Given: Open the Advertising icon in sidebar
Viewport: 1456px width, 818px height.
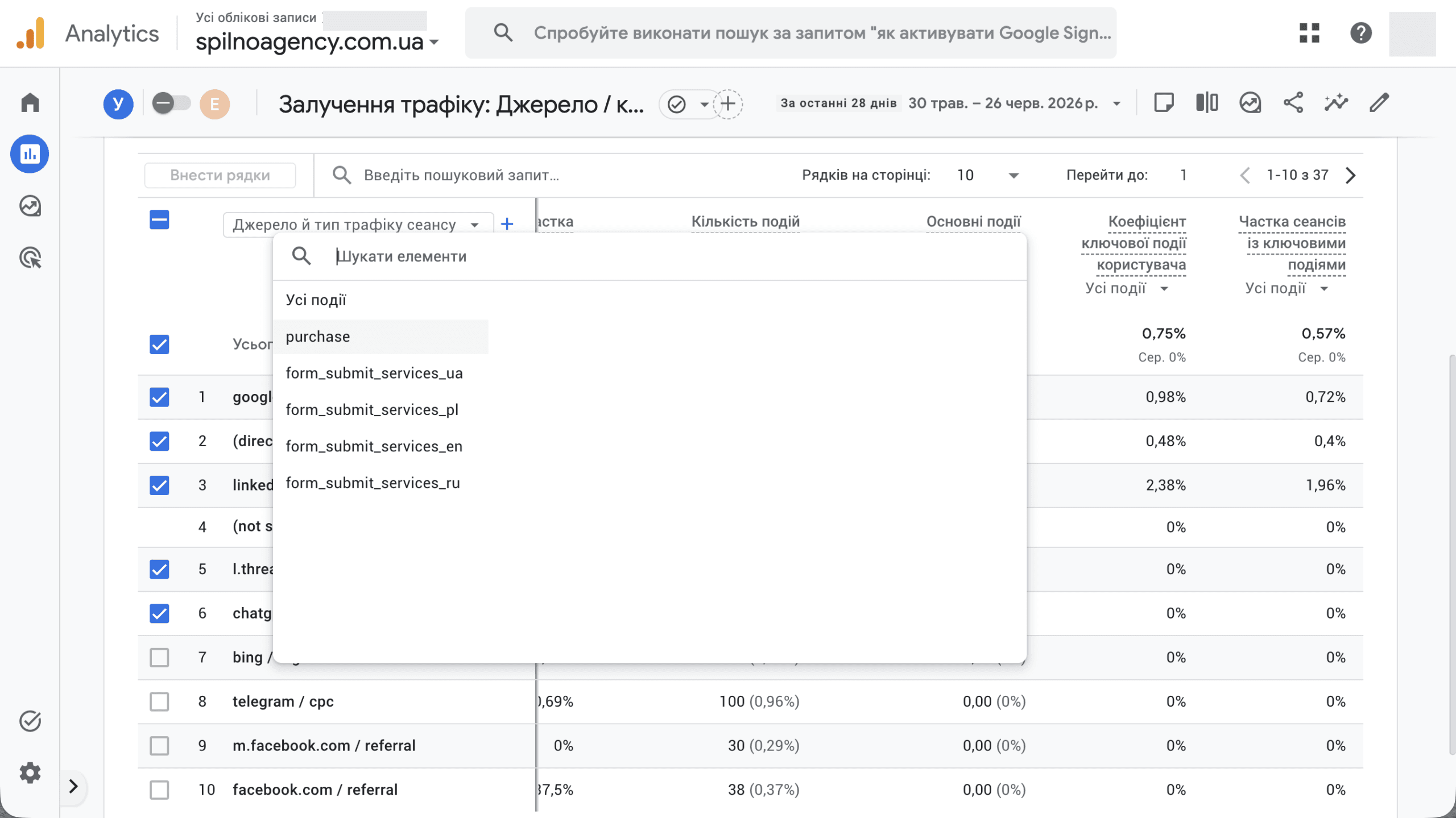Looking at the screenshot, I should tap(30, 258).
